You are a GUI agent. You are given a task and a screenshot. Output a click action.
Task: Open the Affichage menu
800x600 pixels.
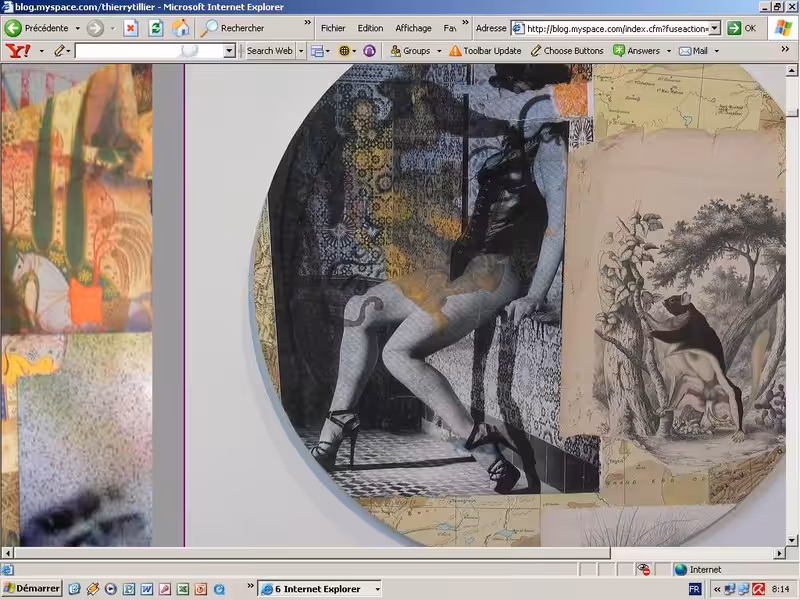click(413, 28)
